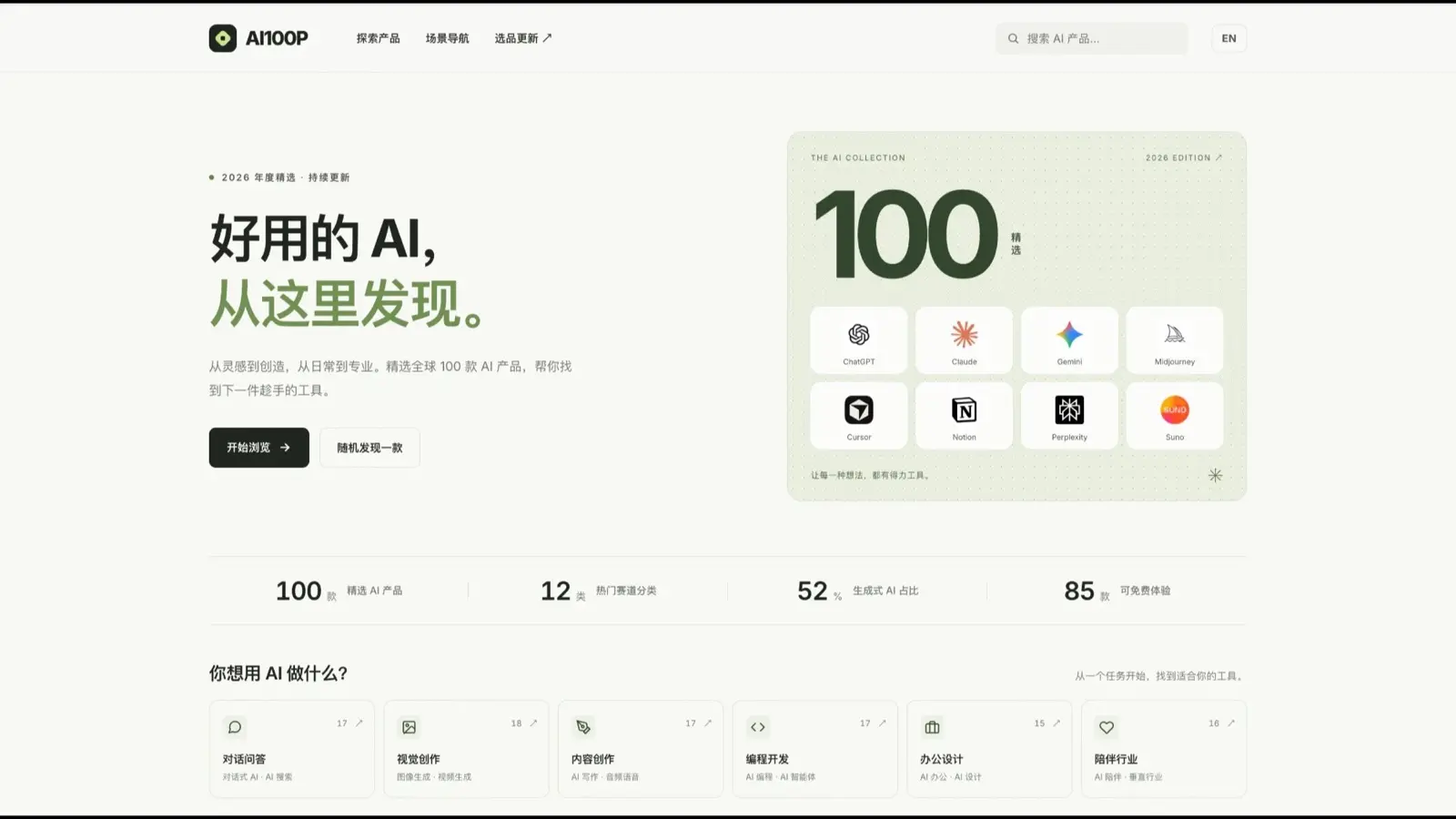The image size is (1456, 819).
Task: Open the ChatGPT product tile
Action: 858,340
